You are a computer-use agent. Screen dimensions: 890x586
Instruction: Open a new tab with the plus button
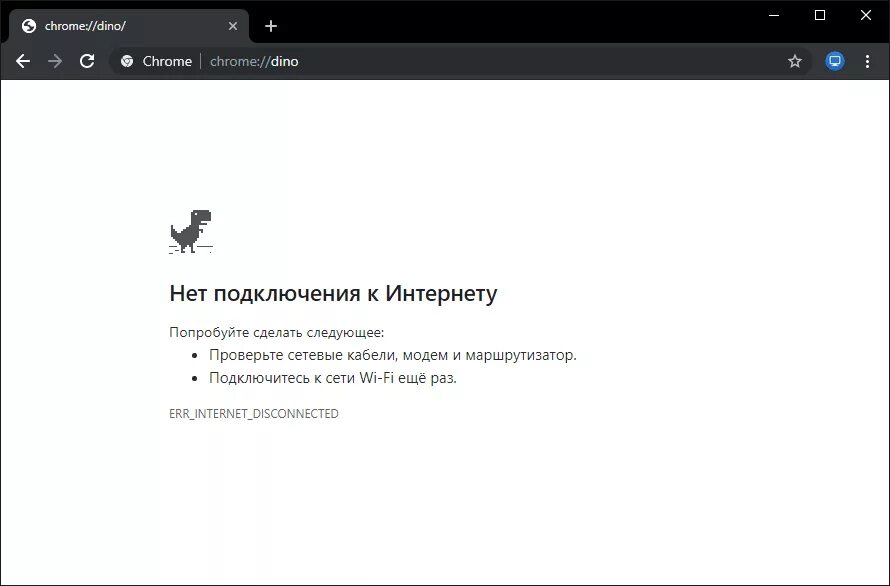(270, 26)
